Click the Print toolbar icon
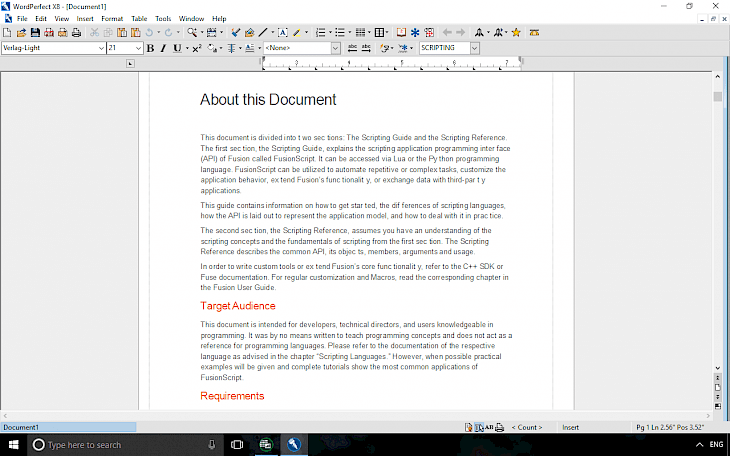 pyautogui.click(x=76, y=33)
